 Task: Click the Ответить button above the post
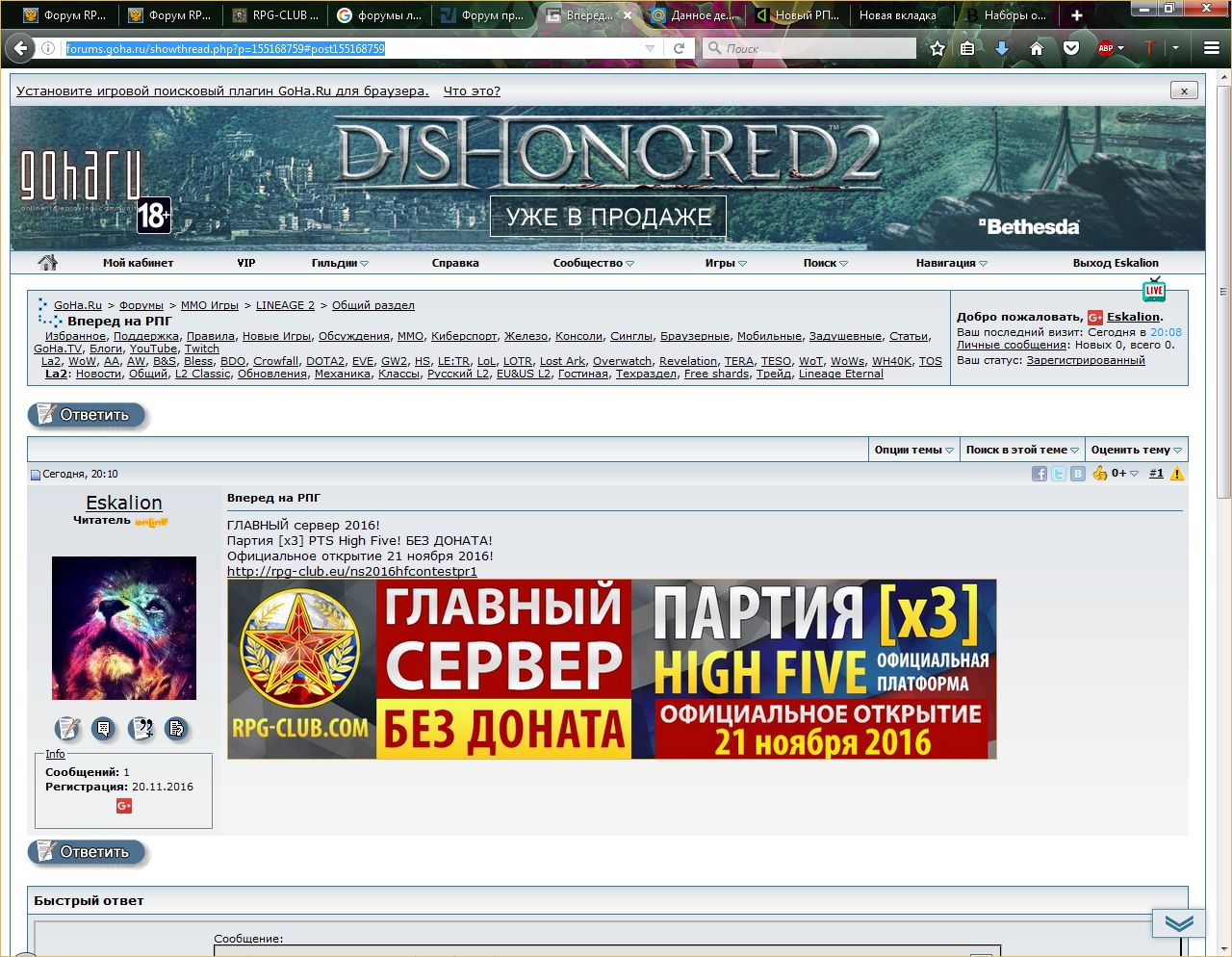[88, 415]
